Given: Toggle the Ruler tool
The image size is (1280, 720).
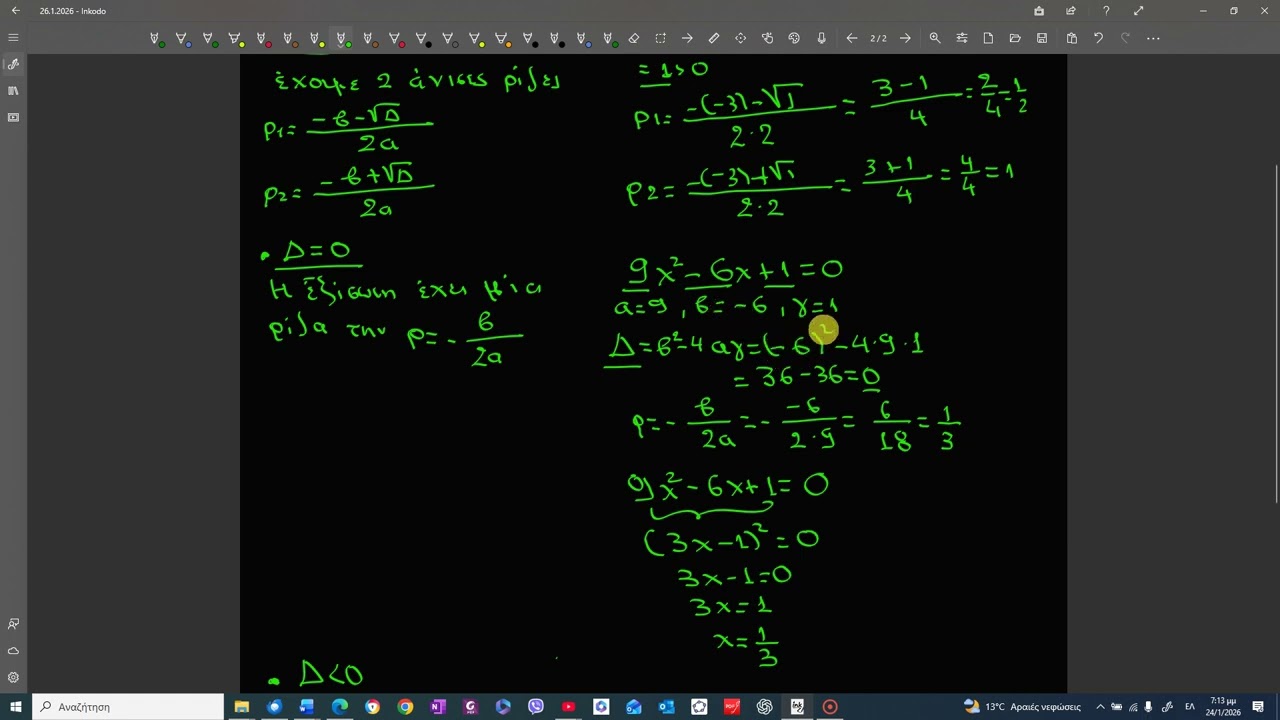Looking at the screenshot, I should (714, 38).
